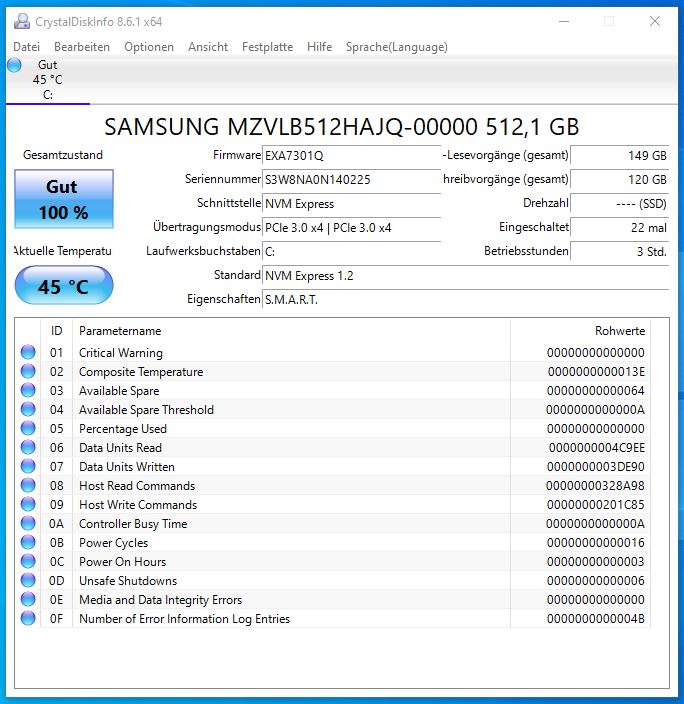Select the Critical Warning parameter name
684x704 pixels.
(121, 352)
